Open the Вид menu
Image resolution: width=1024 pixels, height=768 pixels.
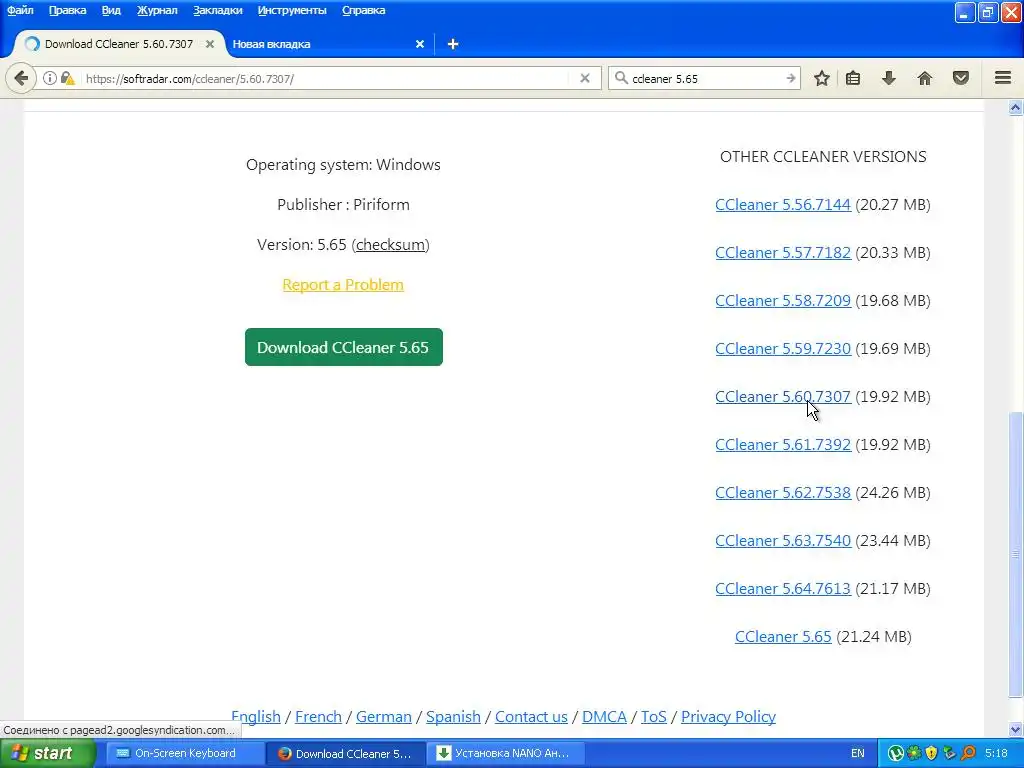111,10
